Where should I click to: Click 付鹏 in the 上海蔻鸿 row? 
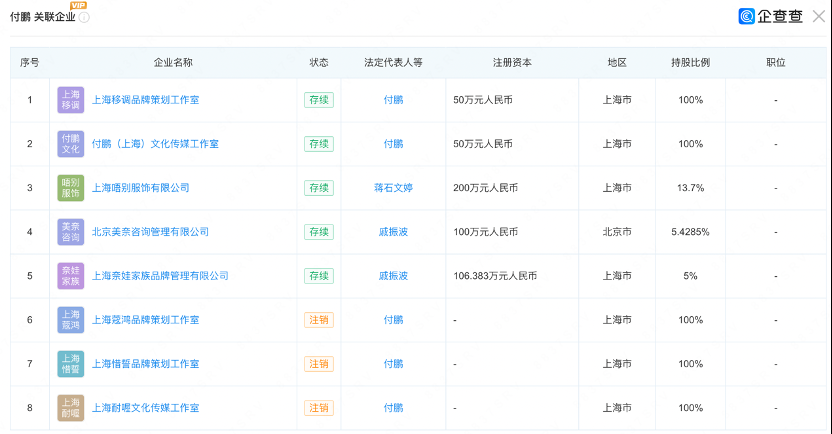click(393, 320)
